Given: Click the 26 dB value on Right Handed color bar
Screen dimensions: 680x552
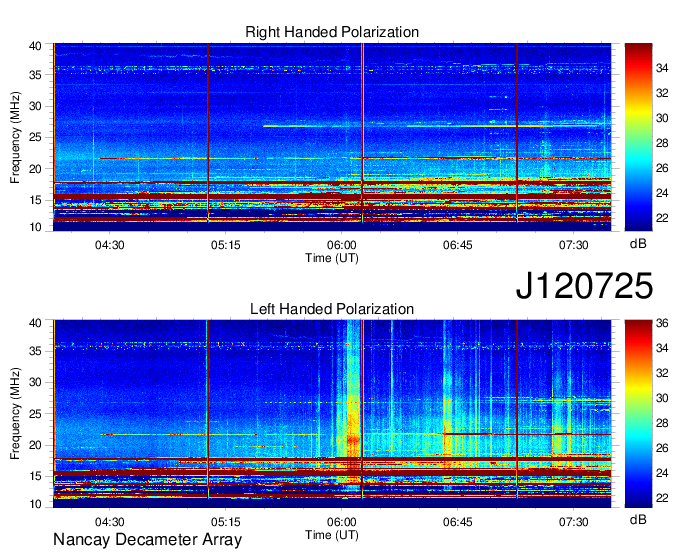Looking at the screenshot, I should [662, 168].
